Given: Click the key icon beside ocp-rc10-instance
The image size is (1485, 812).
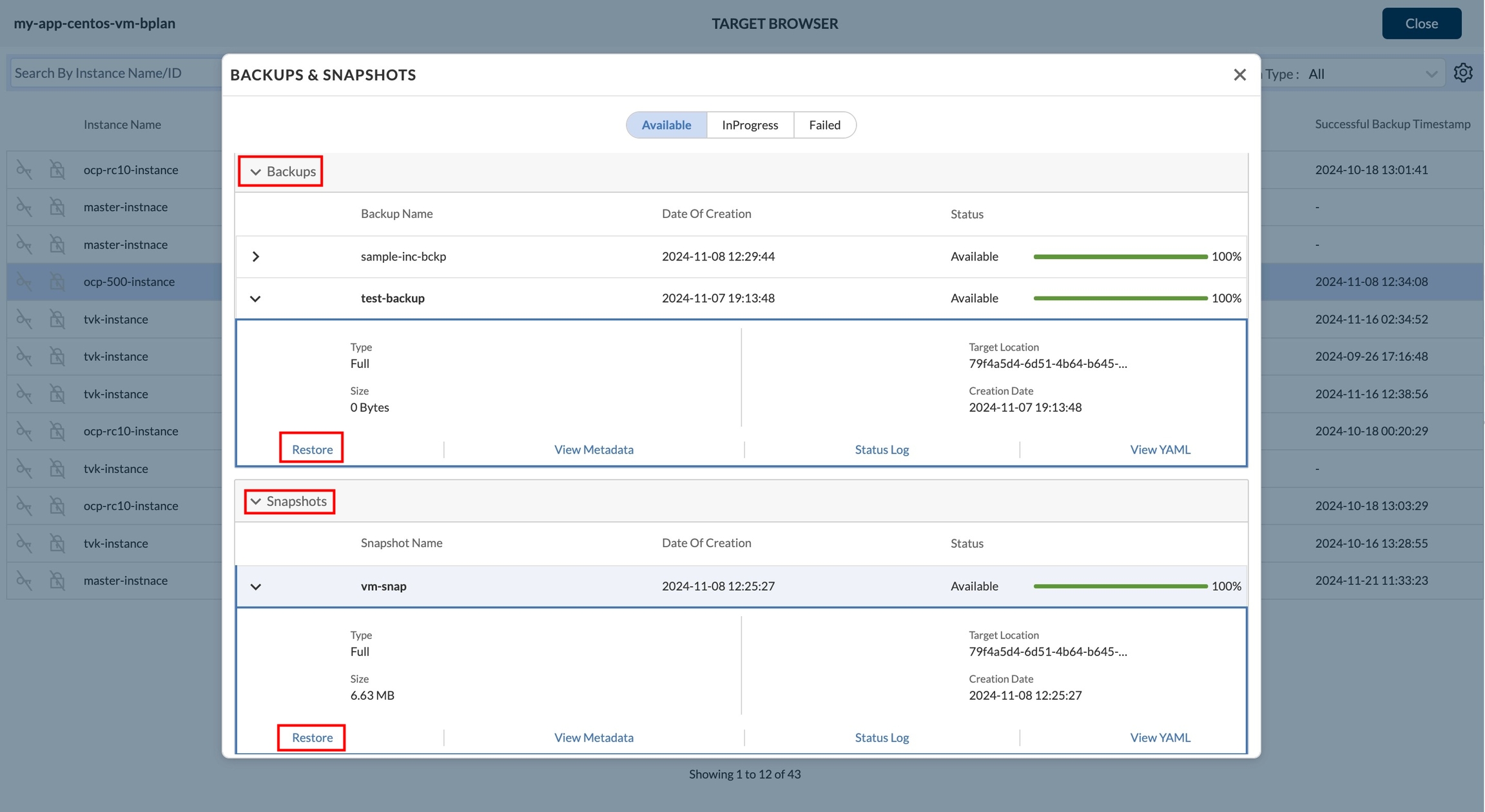Looking at the screenshot, I should (24, 169).
